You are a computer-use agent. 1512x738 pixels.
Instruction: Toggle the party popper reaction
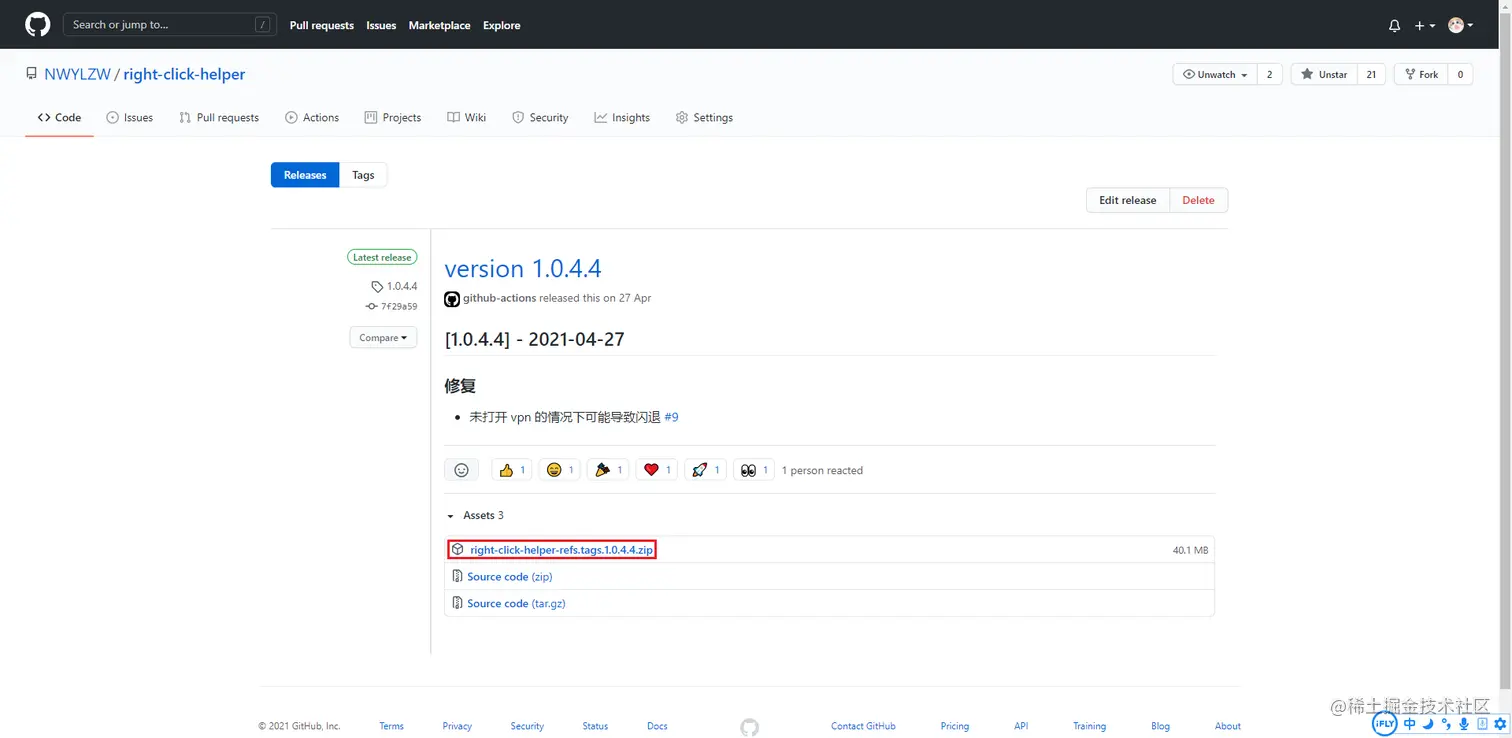pyautogui.click(x=608, y=470)
